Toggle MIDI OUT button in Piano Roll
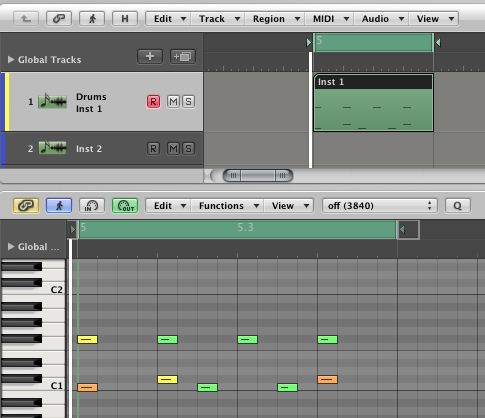The image size is (485, 418). [125, 205]
